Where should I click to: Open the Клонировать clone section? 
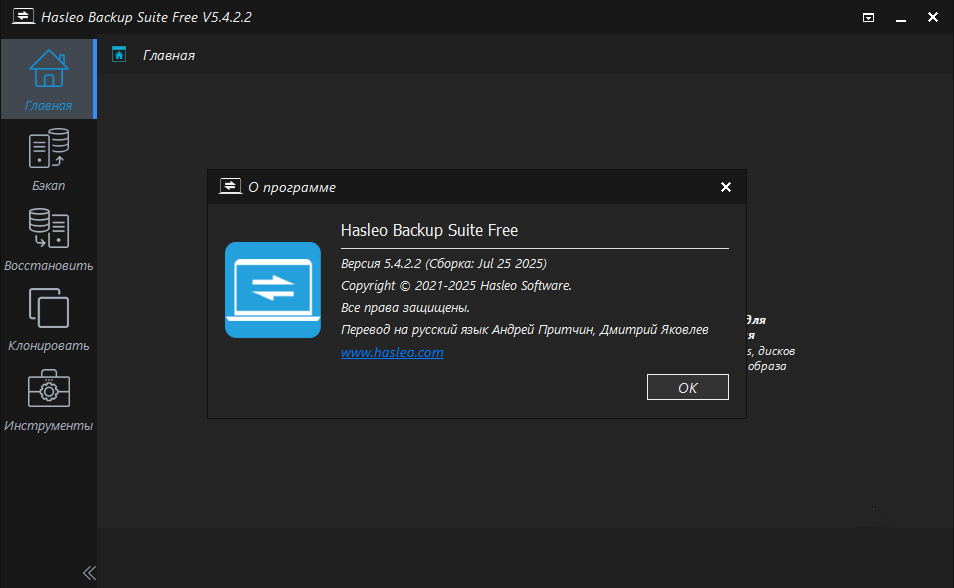(48, 320)
